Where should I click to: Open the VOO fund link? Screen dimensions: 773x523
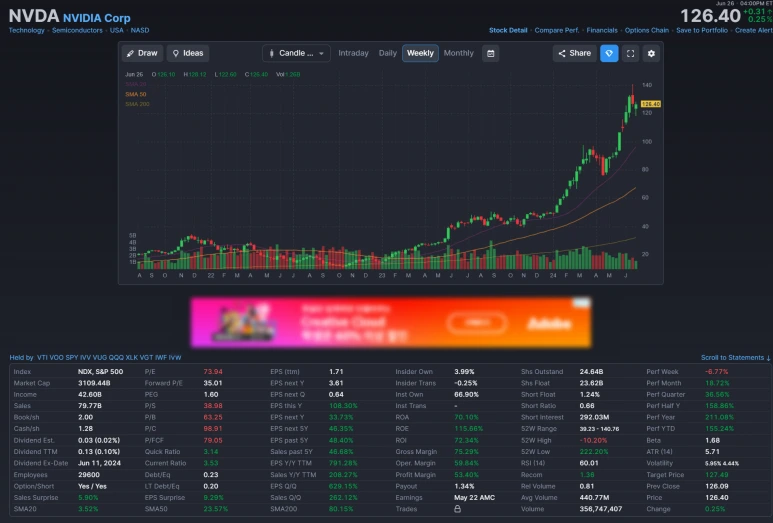point(57,358)
